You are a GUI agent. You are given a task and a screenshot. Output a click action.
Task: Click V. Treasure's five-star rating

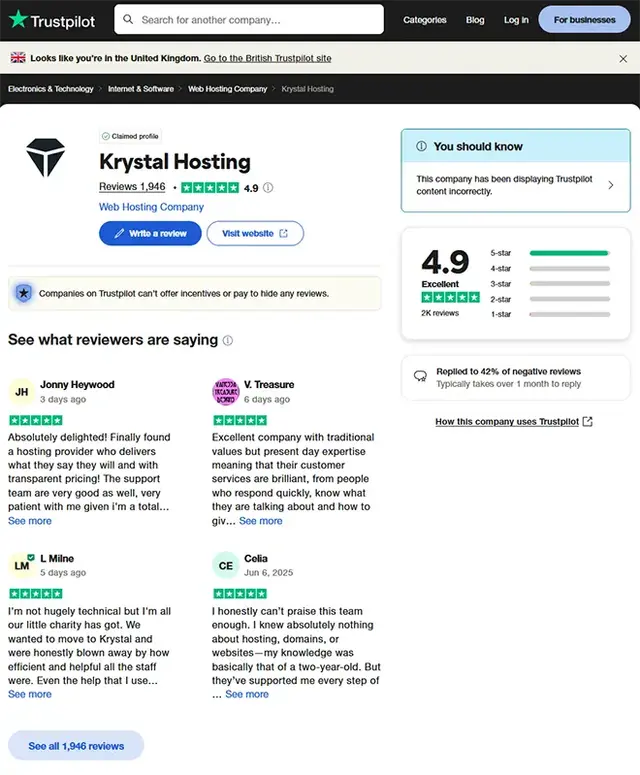click(240, 421)
